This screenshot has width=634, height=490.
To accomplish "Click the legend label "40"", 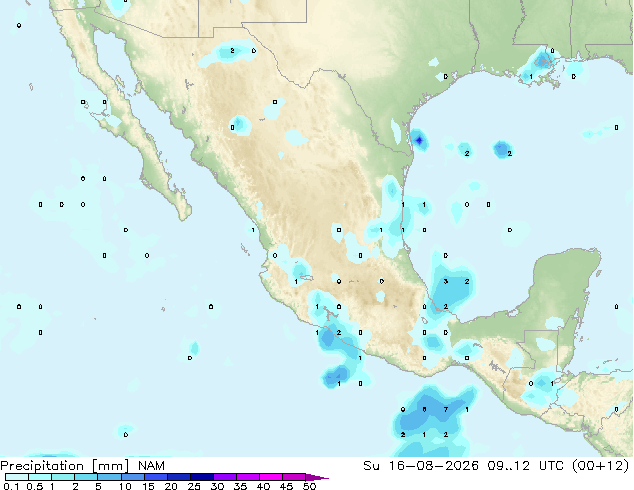I will pyautogui.click(x=263, y=486).
